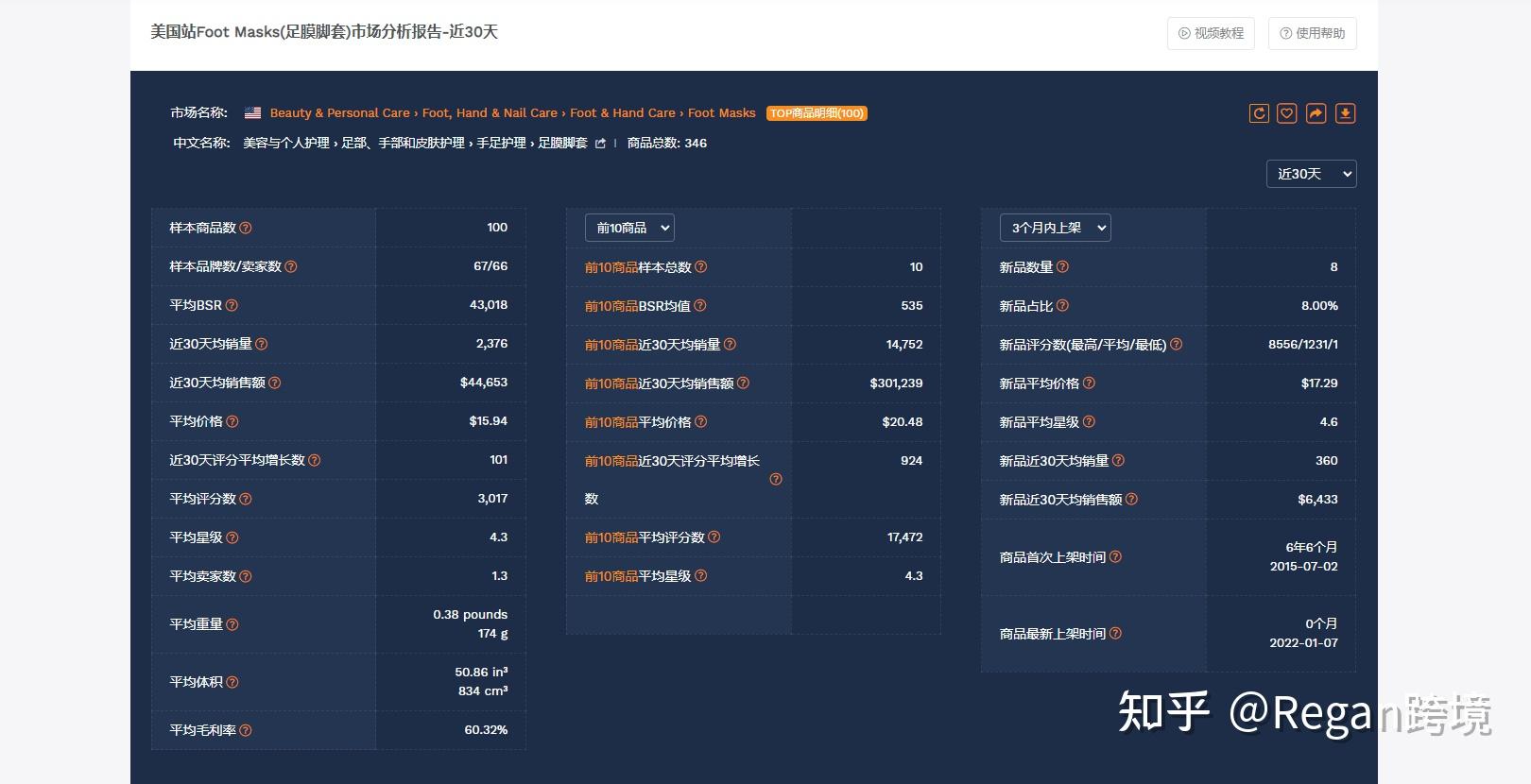
Task: Click help icon next to 近30天评分平均增长数
Action: point(315,460)
